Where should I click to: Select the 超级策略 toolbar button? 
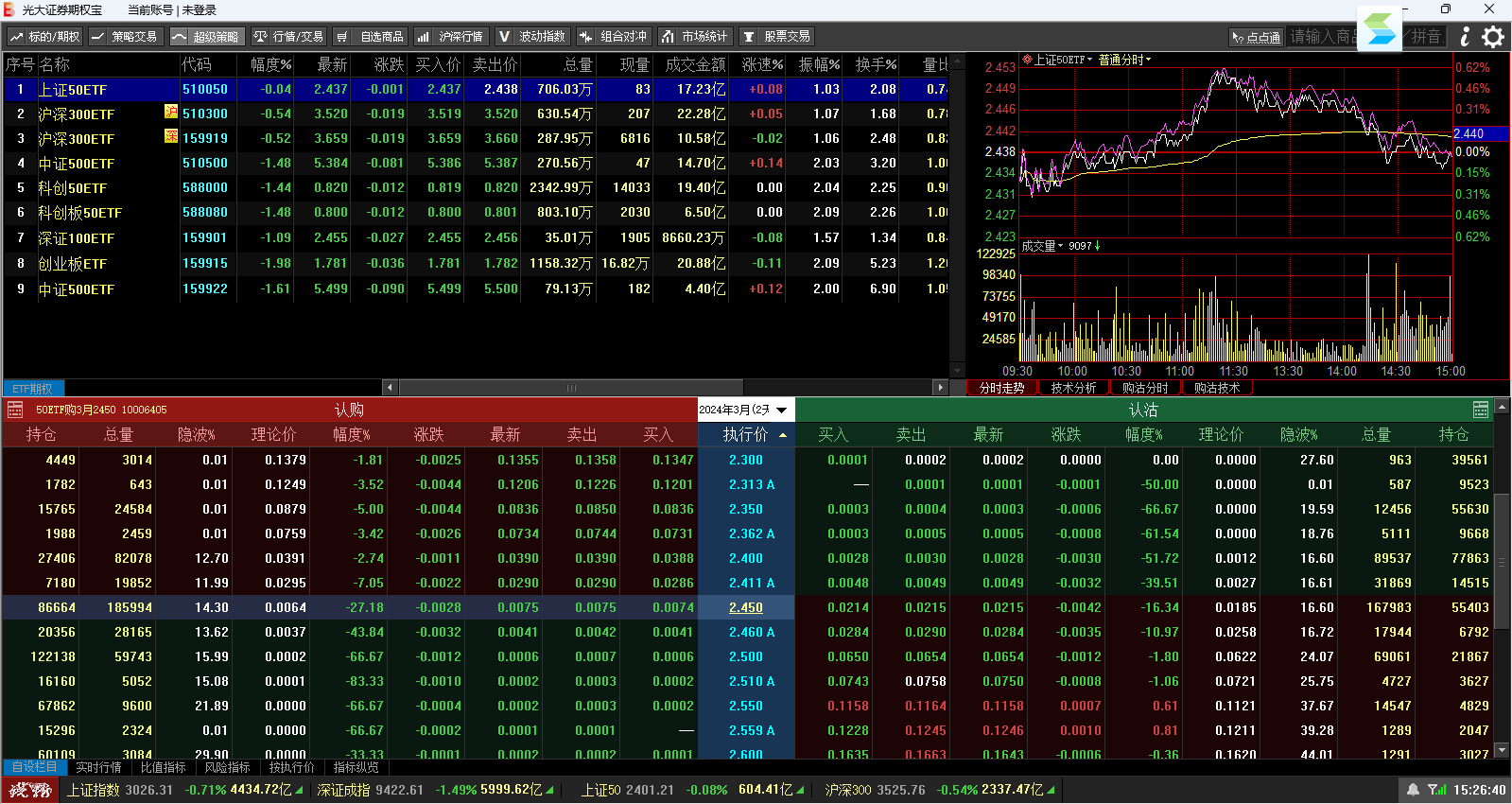pyautogui.click(x=206, y=37)
